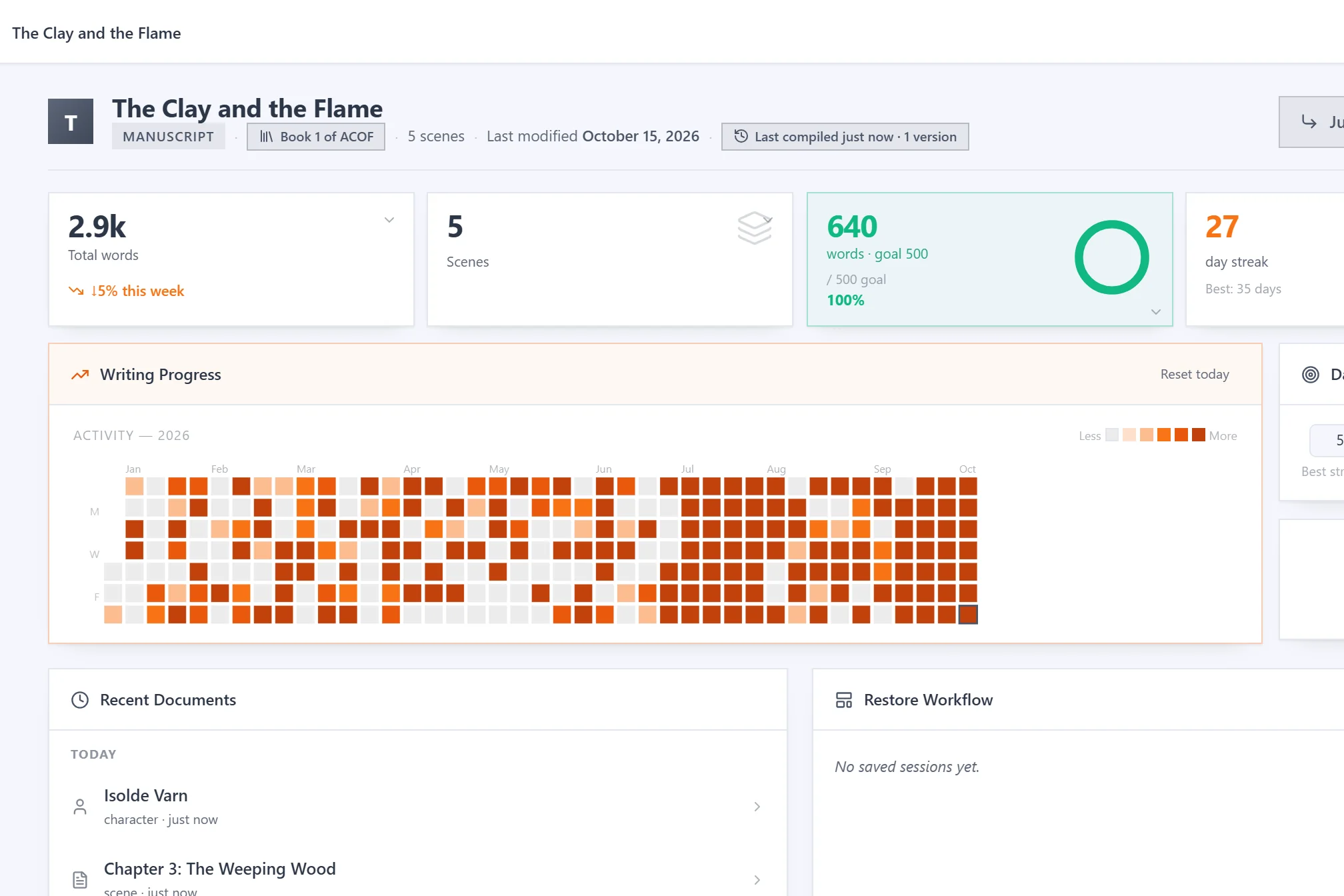Image resolution: width=1344 pixels, height=896 pixels.
Task: Click the No saved sessions yet message
Action: [907, 767]
